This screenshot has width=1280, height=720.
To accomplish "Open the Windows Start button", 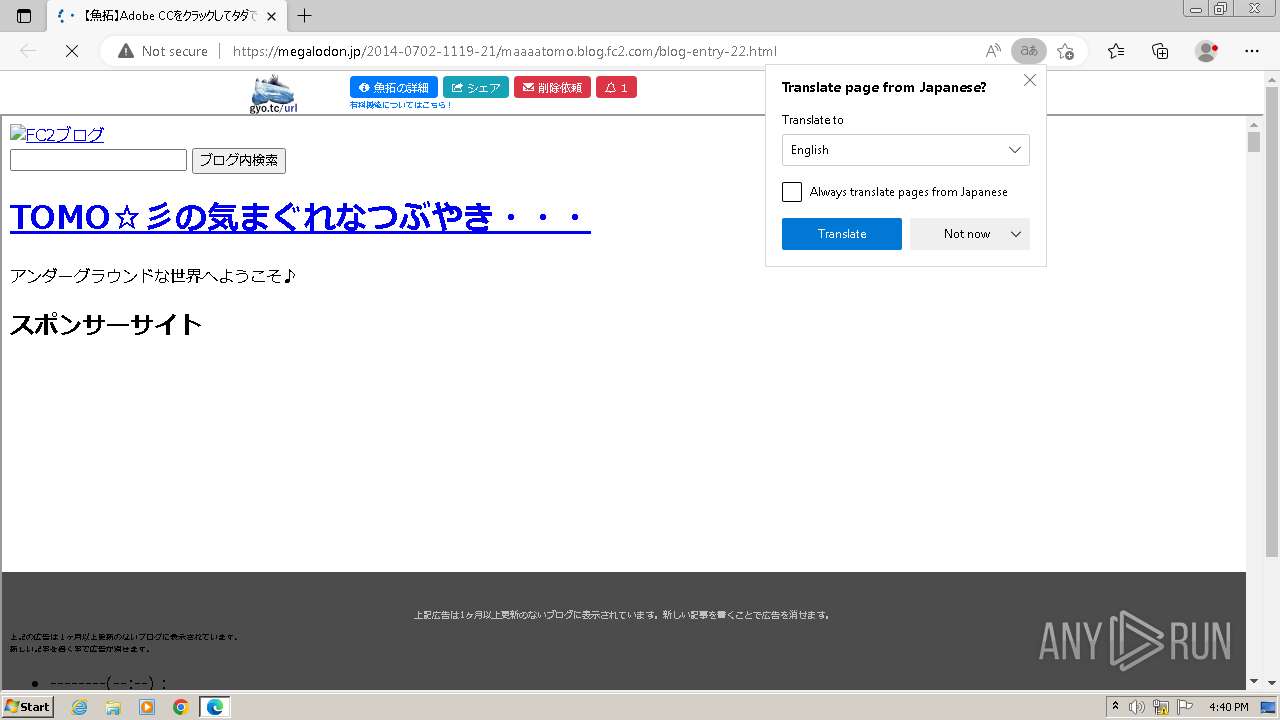I will click(x=28, y=706).
